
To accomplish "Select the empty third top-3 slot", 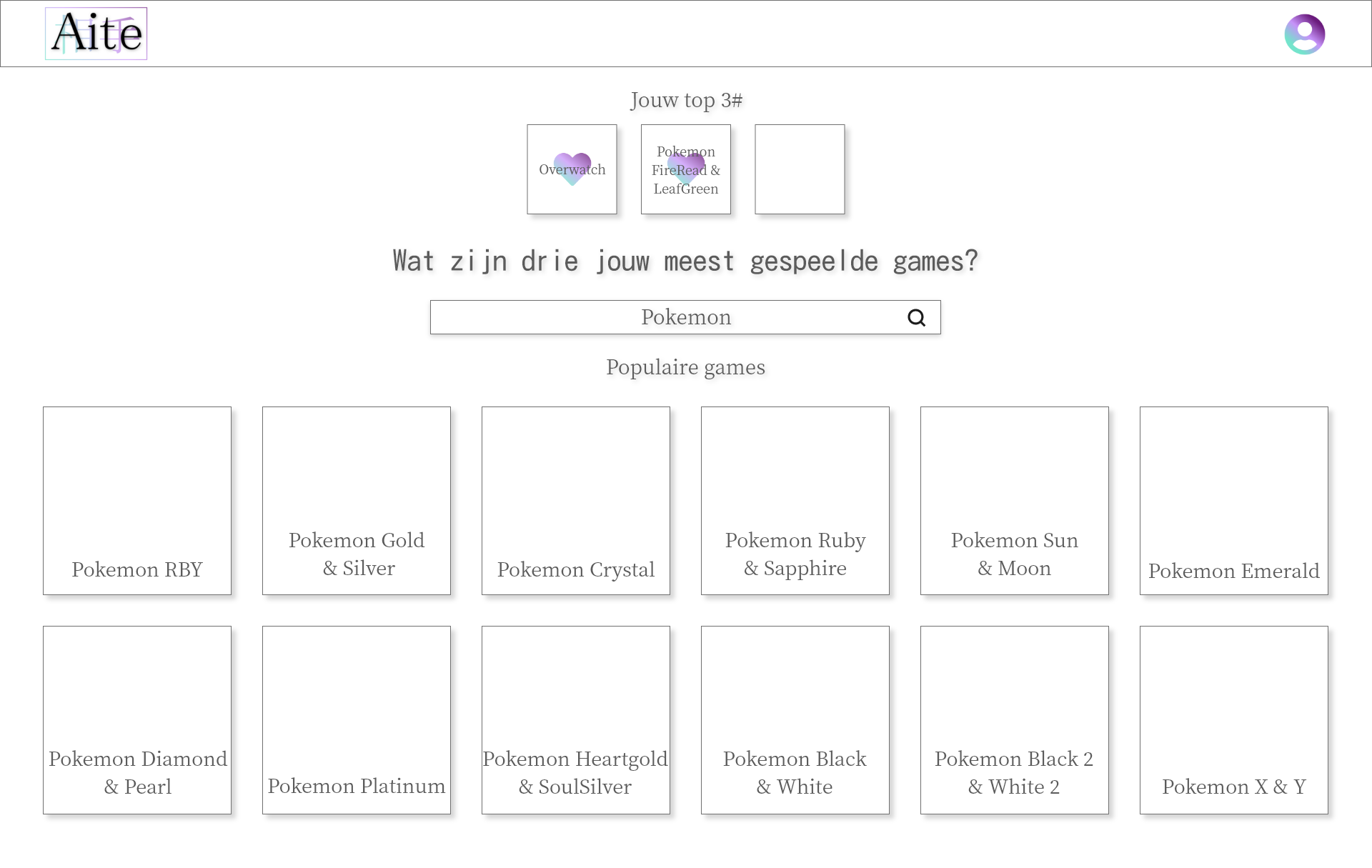I will click(800, 169).
